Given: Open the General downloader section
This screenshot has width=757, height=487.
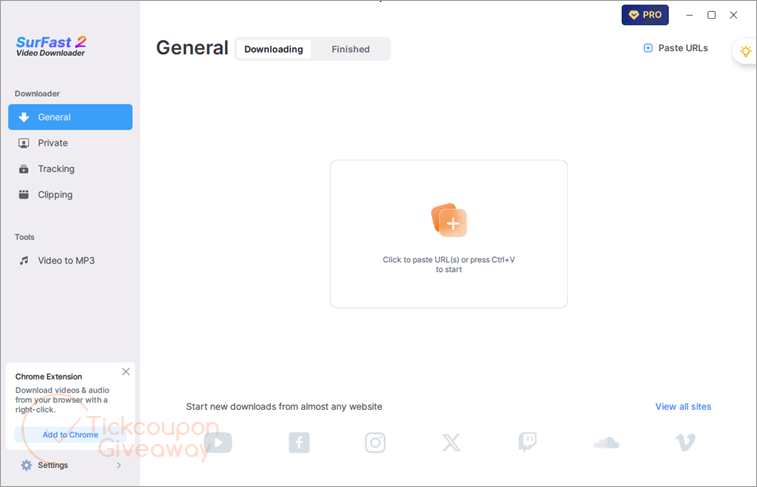Looking at the screenshot, I should (70, 117).
